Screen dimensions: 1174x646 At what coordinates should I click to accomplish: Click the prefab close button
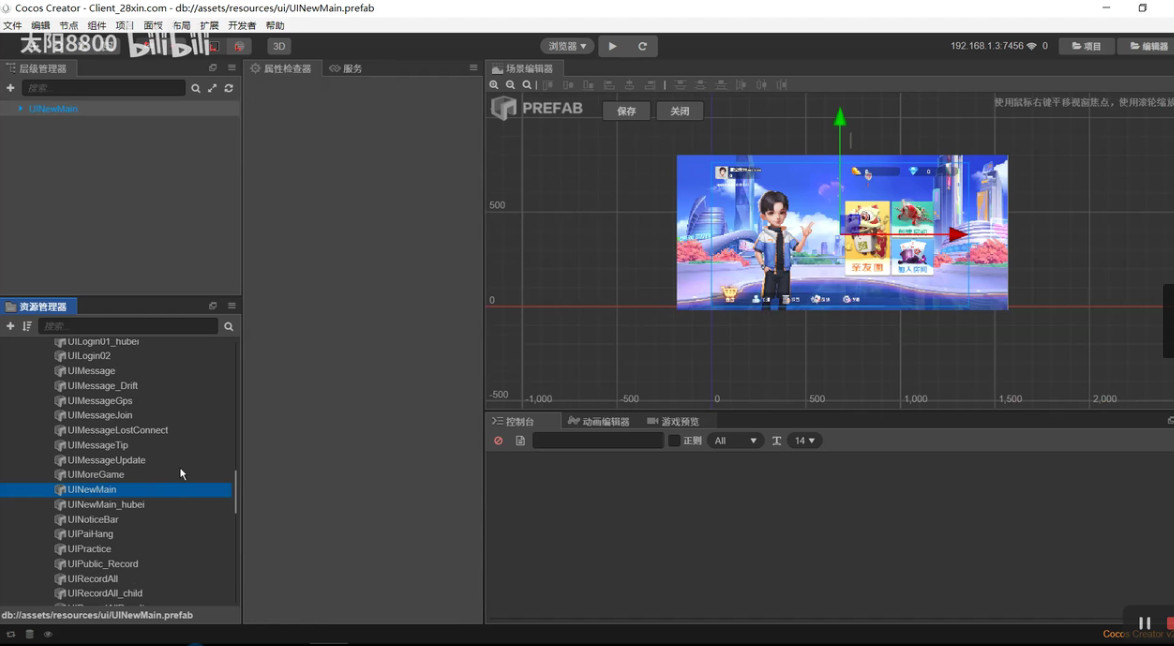click(679, 111)
